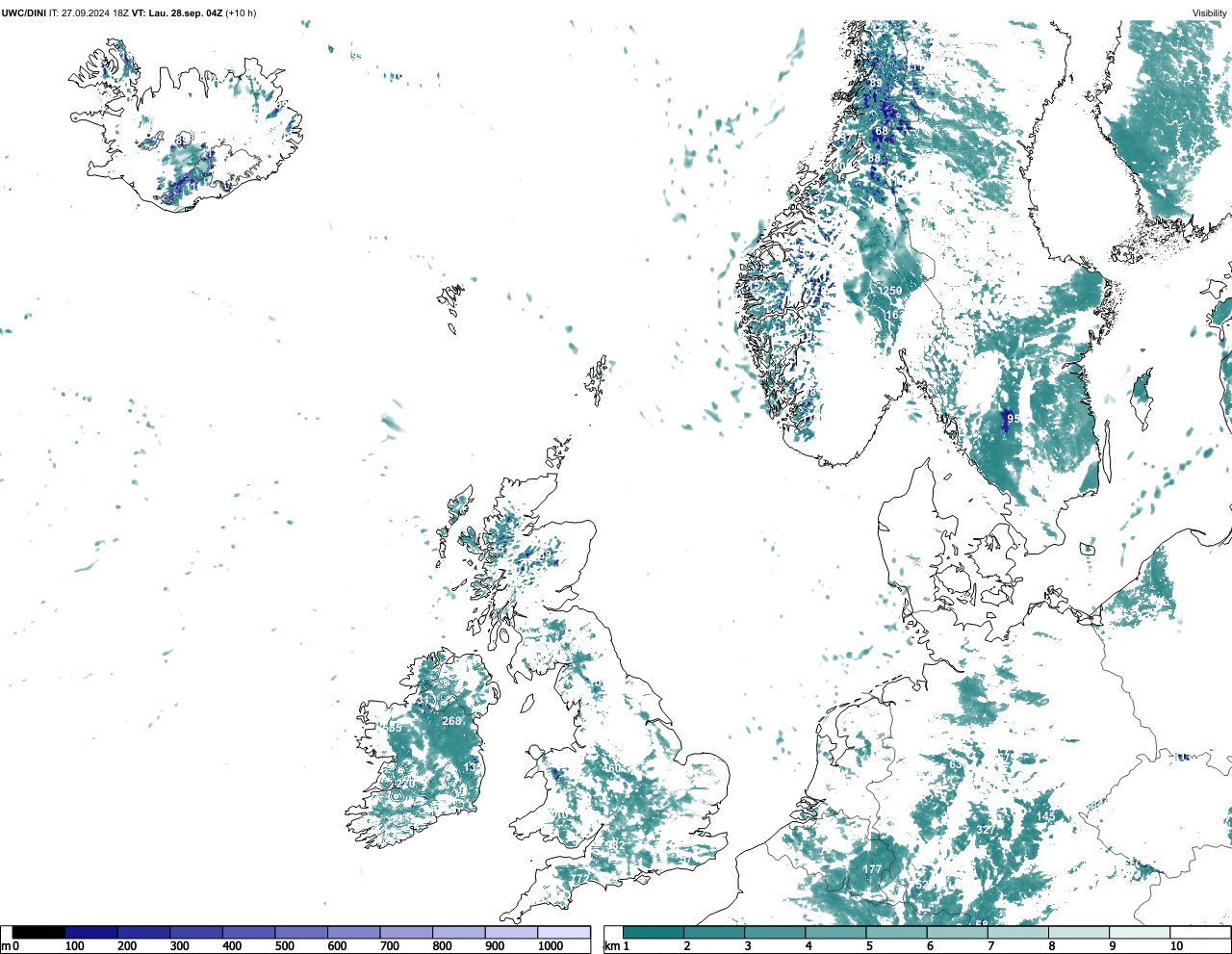Click the '68' value over northern Norway
Viewport: 1232px width, 954px height.
[882, 131]
